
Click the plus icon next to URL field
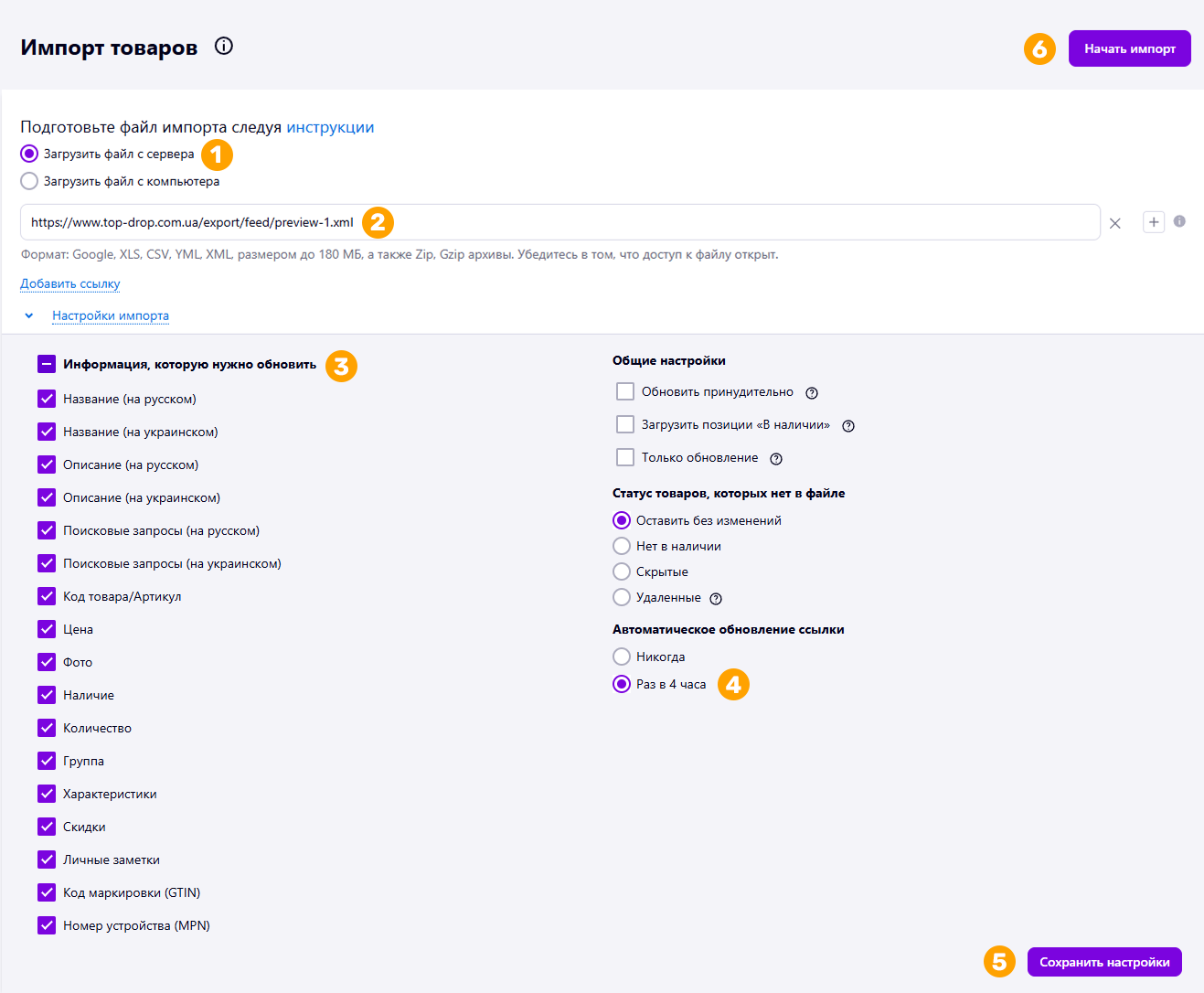coord(1154,222)
